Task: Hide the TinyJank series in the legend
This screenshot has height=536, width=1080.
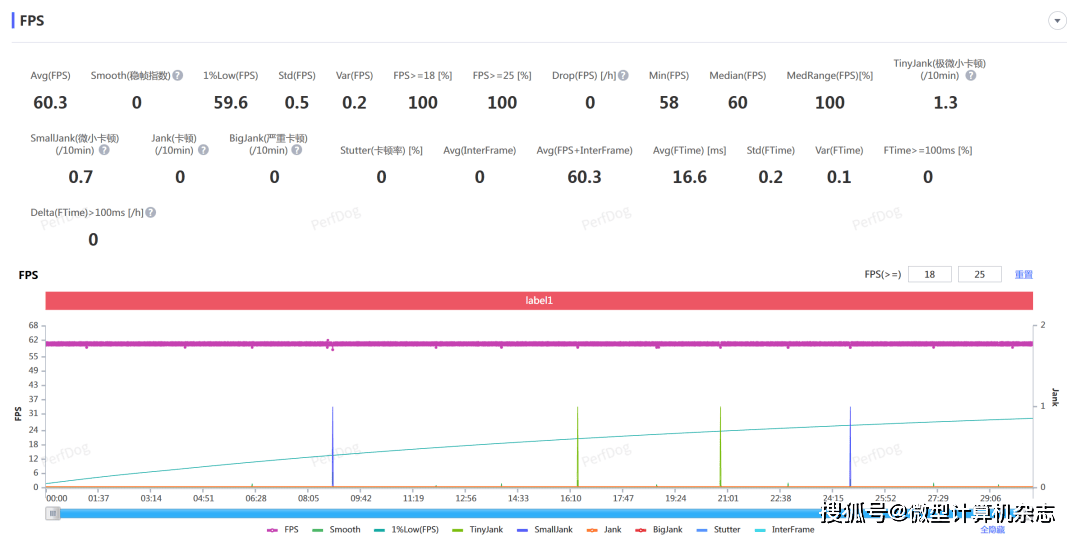Action: click(478, 529)
